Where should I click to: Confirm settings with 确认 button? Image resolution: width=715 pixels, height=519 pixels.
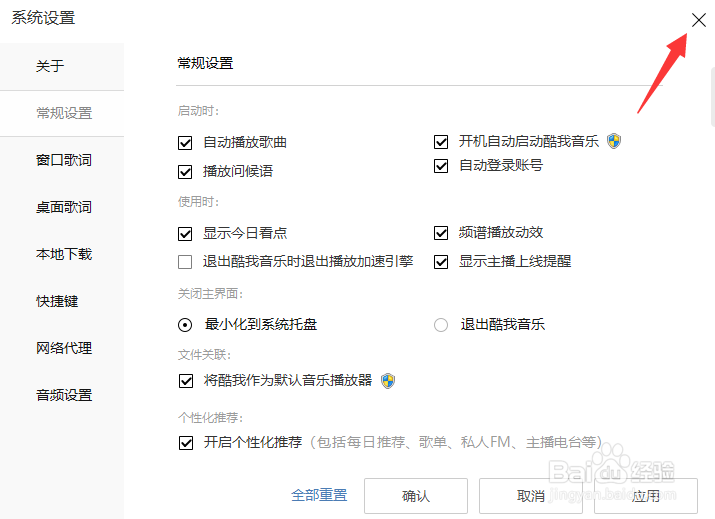(x=416, y=496)
